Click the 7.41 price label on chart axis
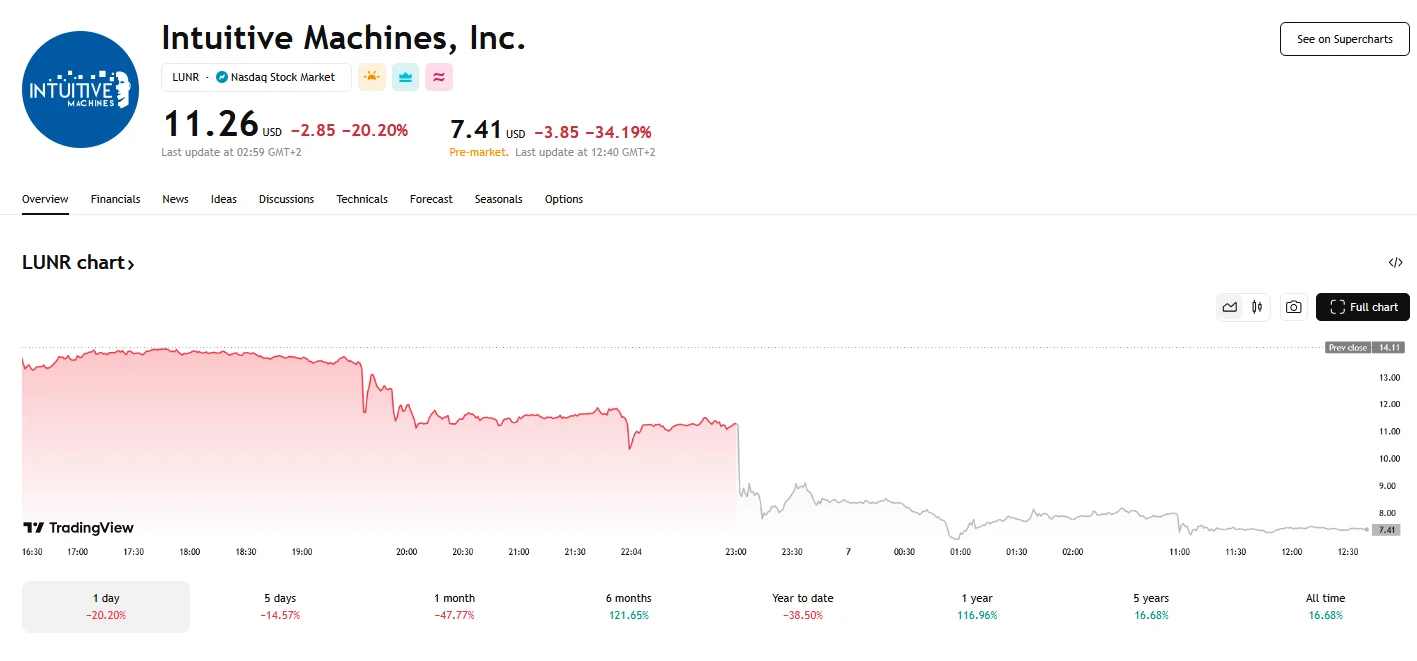 [x=1386, y=530]
